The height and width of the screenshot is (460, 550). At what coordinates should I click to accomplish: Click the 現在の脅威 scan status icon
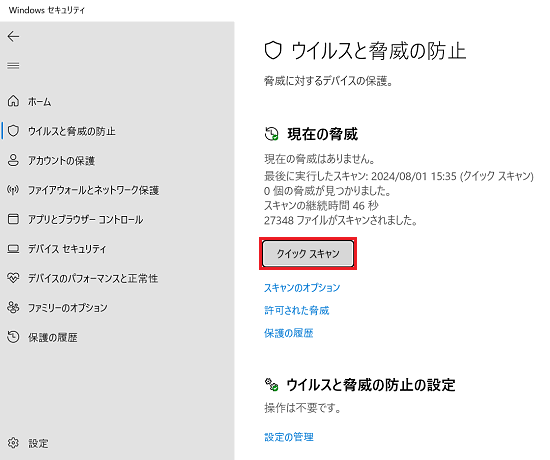point(271,134)
